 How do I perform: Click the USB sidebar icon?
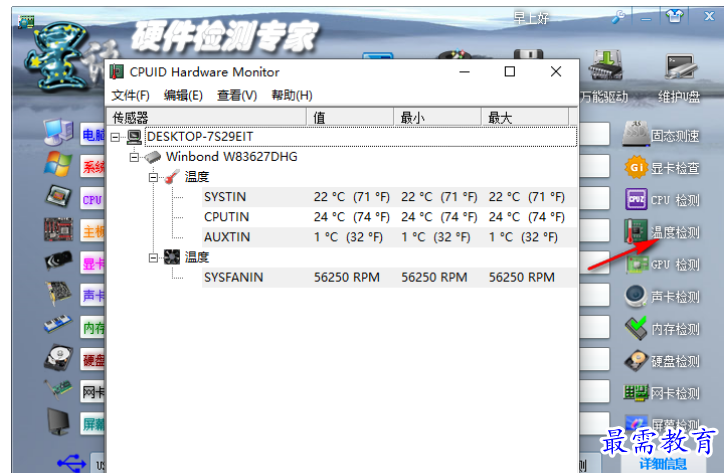coord(72,463)
